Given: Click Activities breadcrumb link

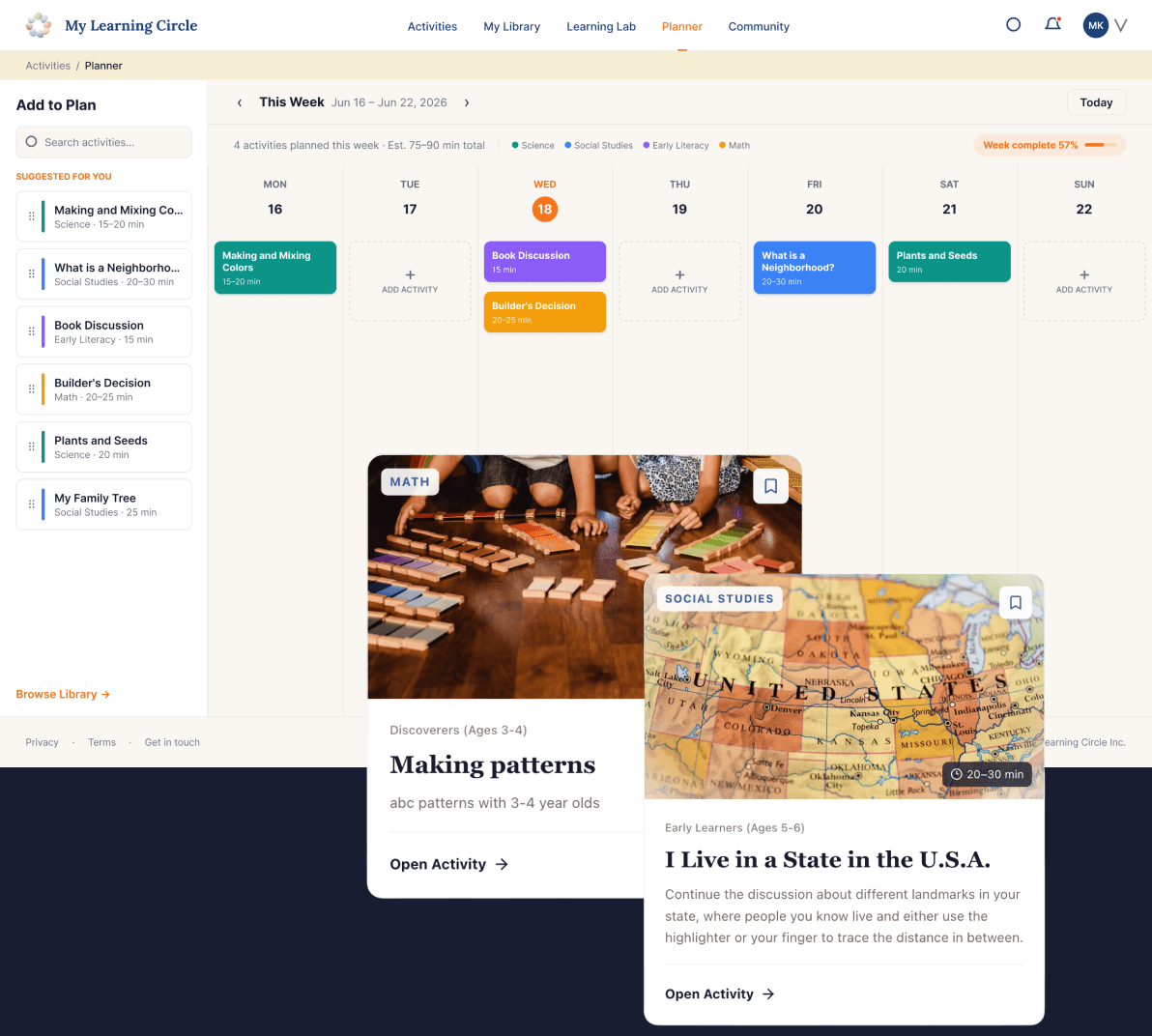Looking at the screenshot, I should [x=47, y=66].
